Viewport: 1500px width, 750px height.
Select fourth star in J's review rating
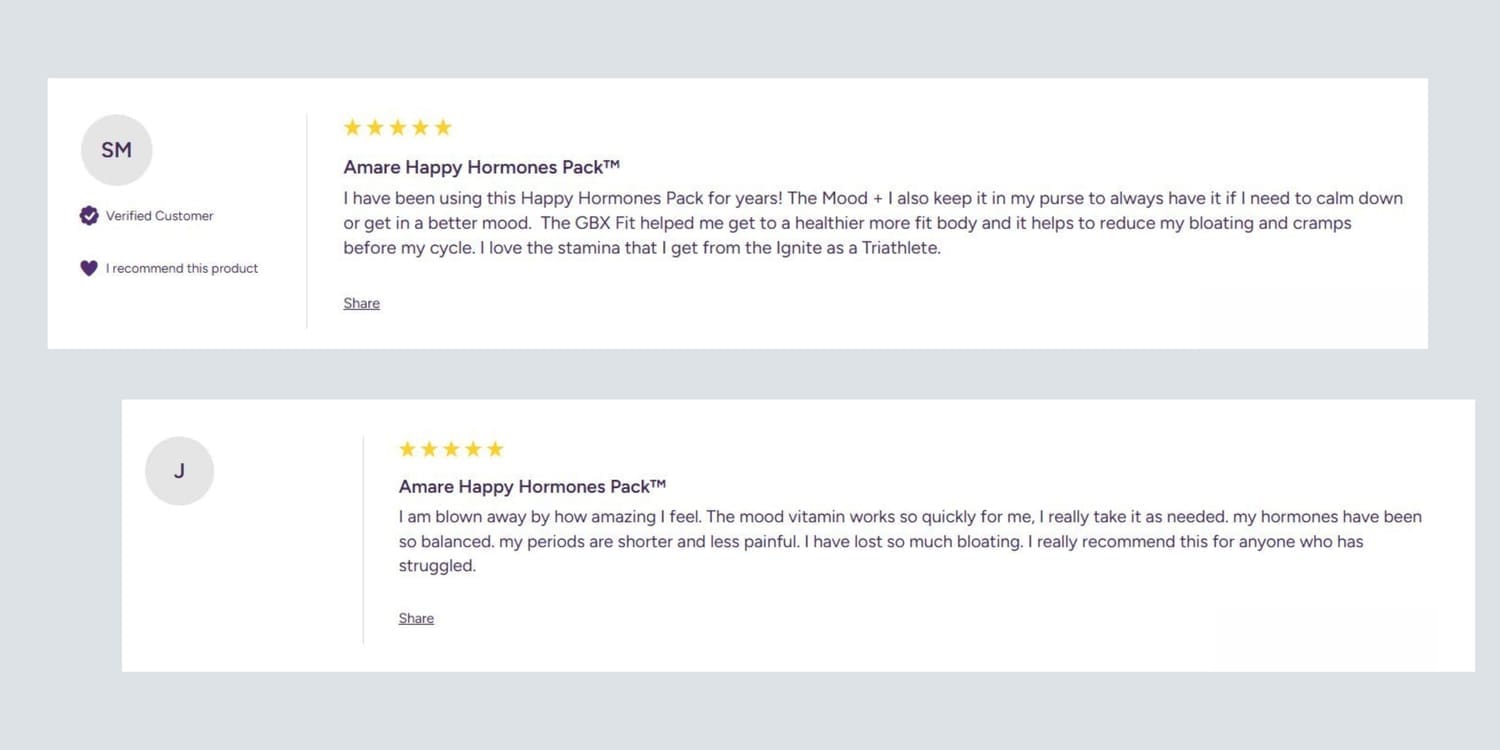click(473, 449)
